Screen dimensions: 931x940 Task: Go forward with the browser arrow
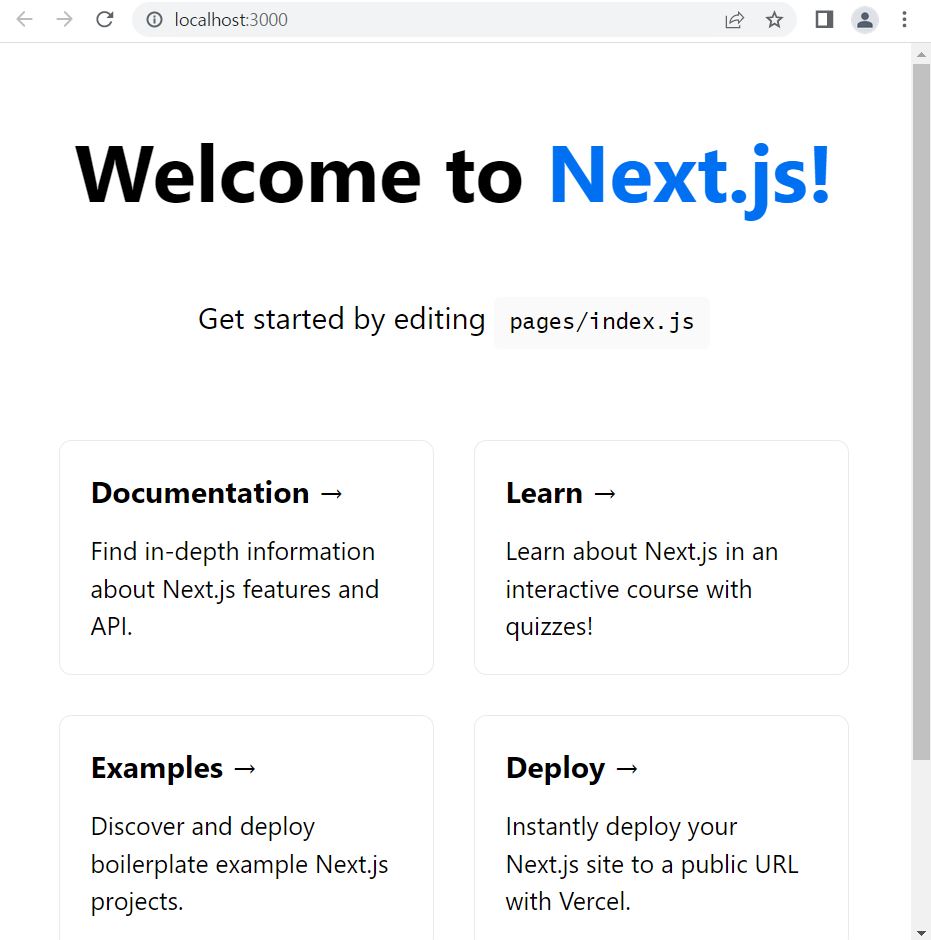click(x=64, y=20)
